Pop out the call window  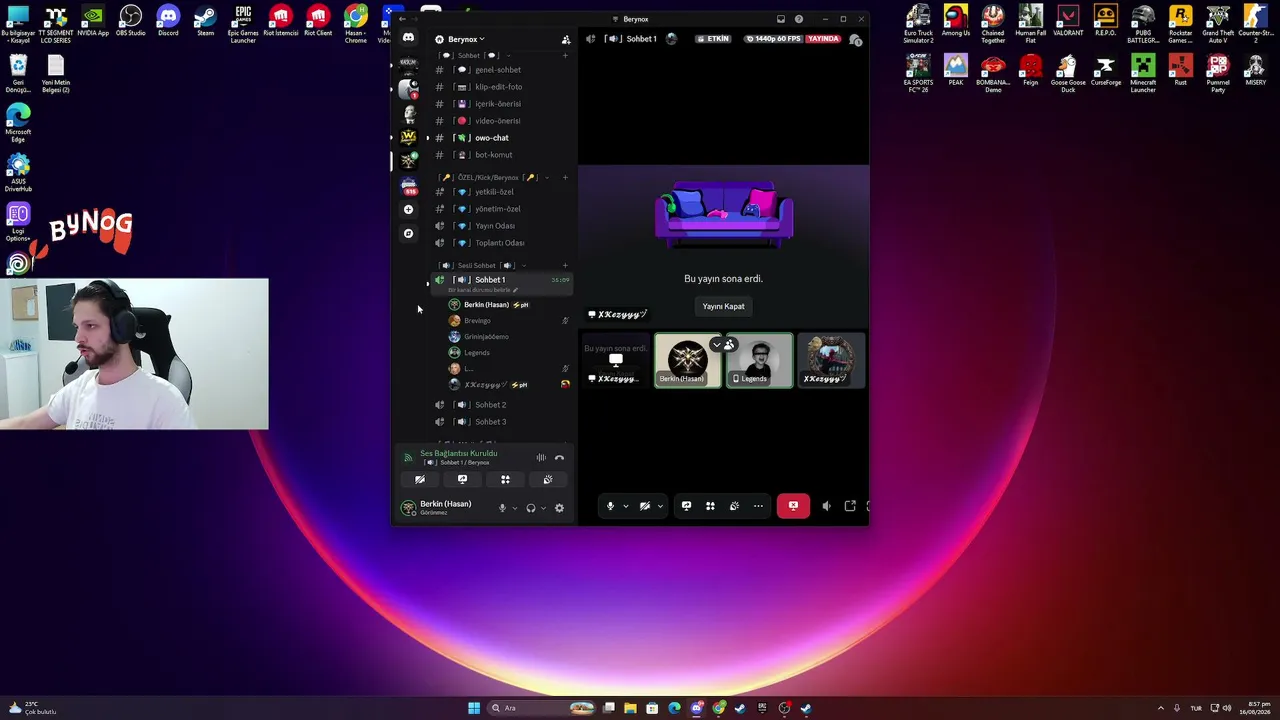850,506
